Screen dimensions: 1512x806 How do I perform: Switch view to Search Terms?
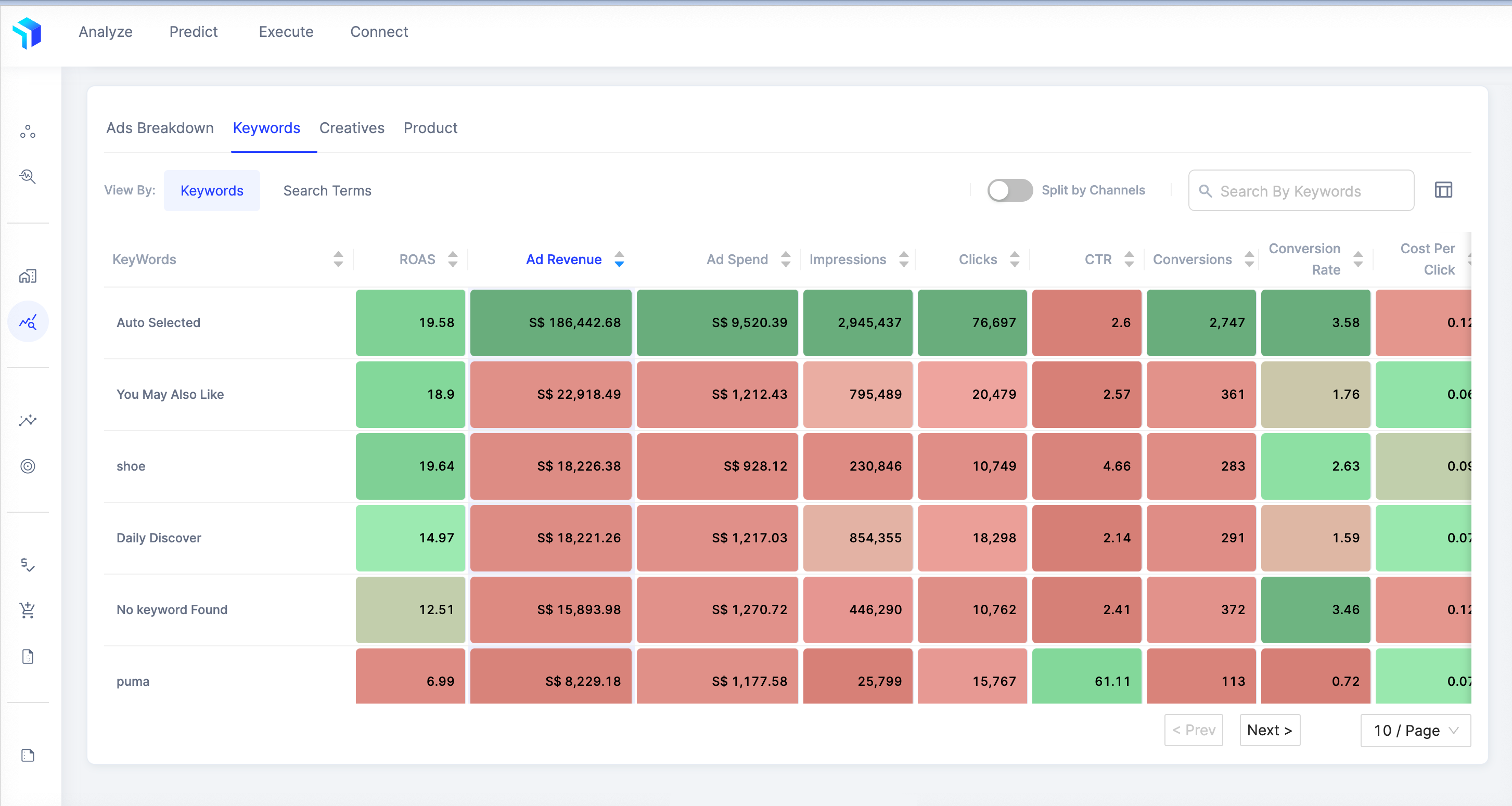327,191
